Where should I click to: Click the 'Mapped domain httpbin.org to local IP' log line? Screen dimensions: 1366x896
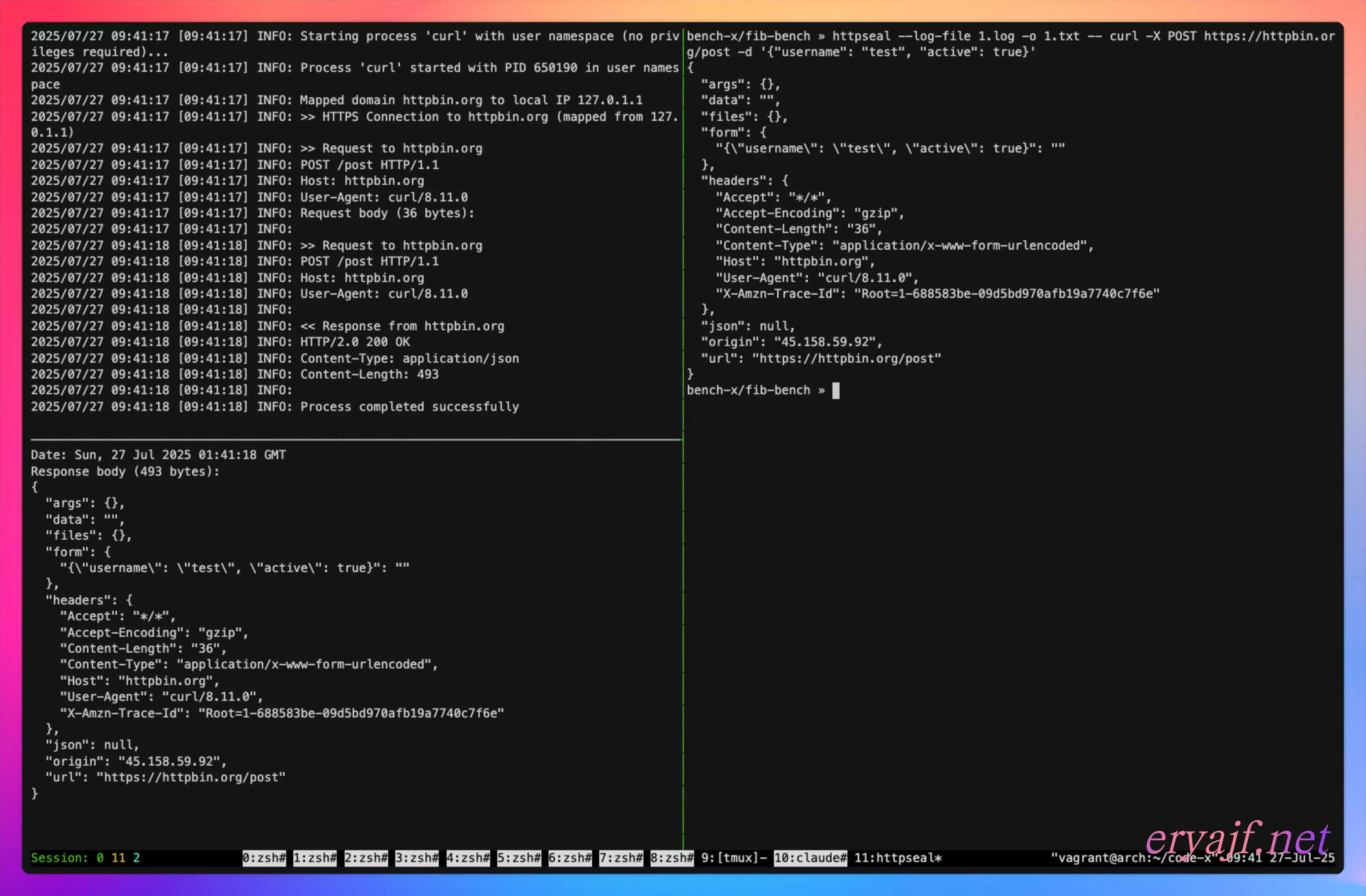(337, 100)
